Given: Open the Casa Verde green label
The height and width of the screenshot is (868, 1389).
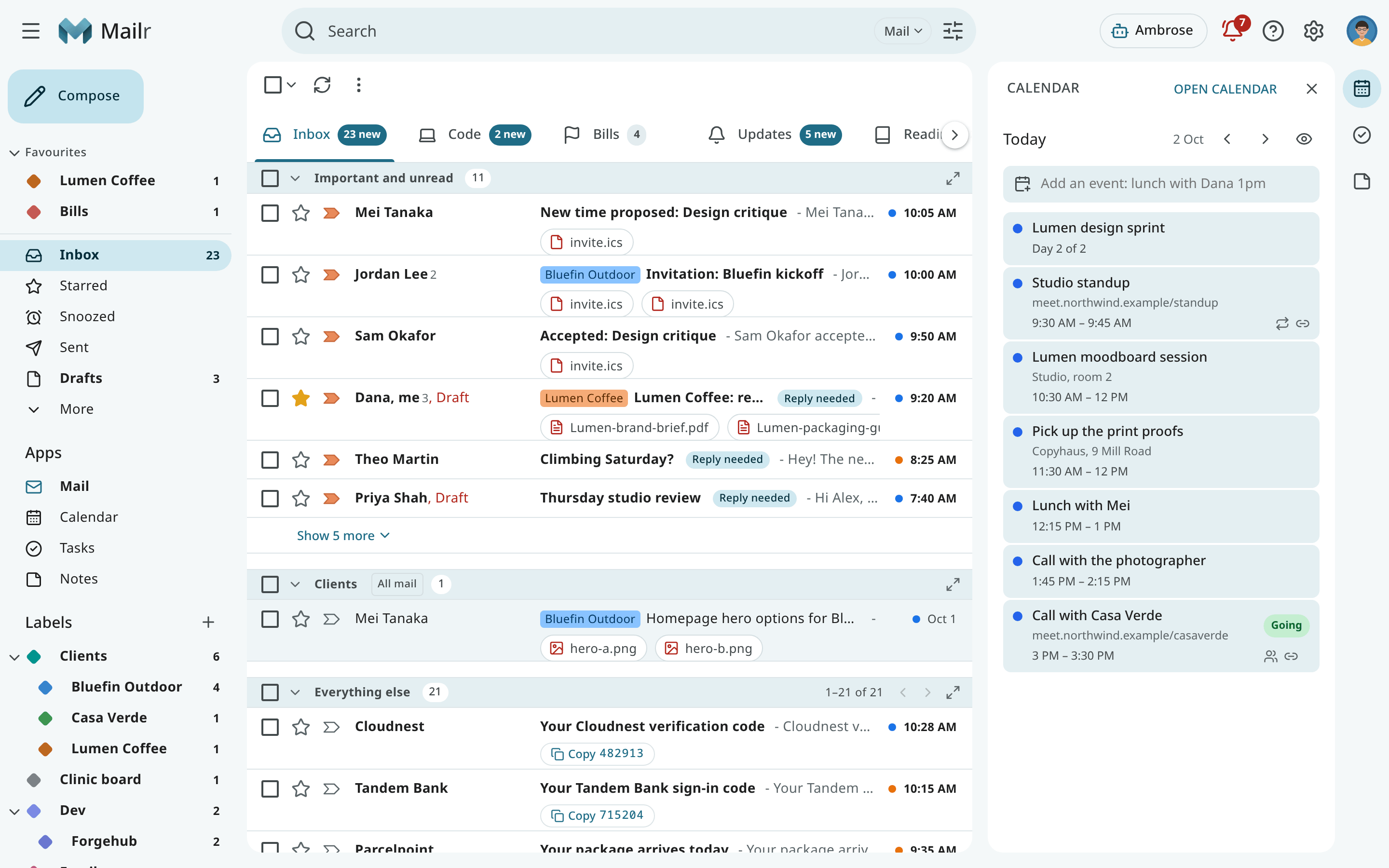Looking at the screenshot, I should click(116, 718).
